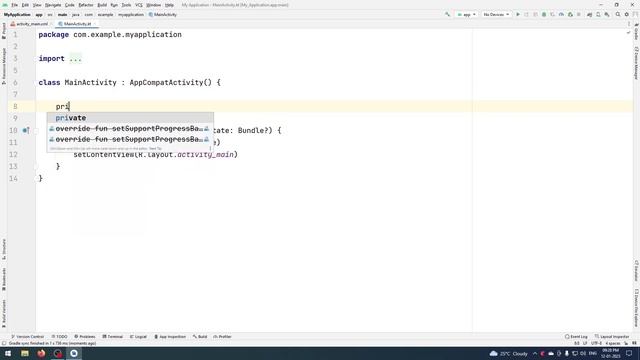Click the Profile app icon
This screenshot has width=640, height=360.
point(561,15)
